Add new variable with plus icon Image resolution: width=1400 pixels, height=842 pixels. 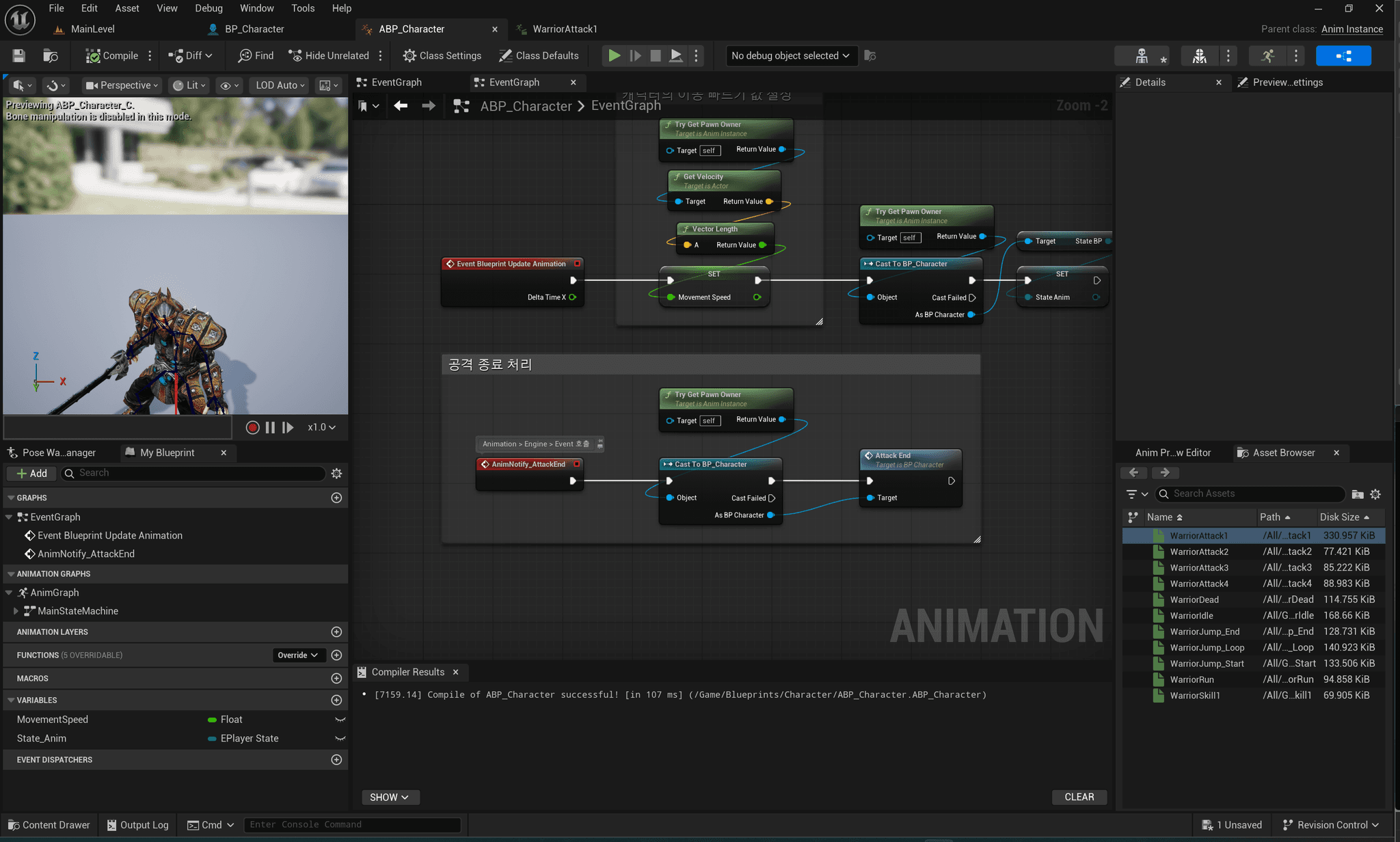[336, 701]
